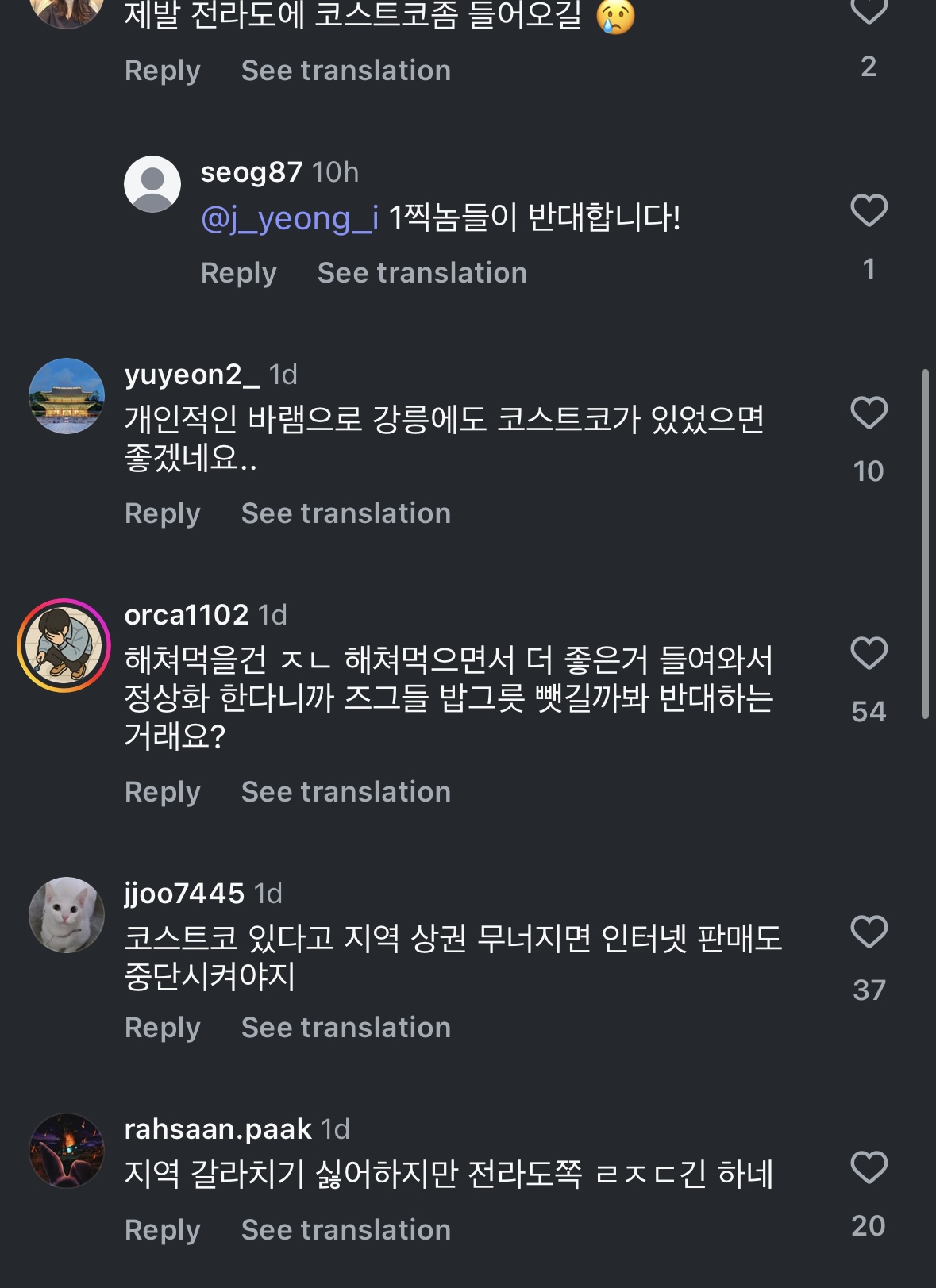Like jjoo7445's comment with the heart
Image resolution: width=936 pixels, height=1288 pixels.
(869, 932)
